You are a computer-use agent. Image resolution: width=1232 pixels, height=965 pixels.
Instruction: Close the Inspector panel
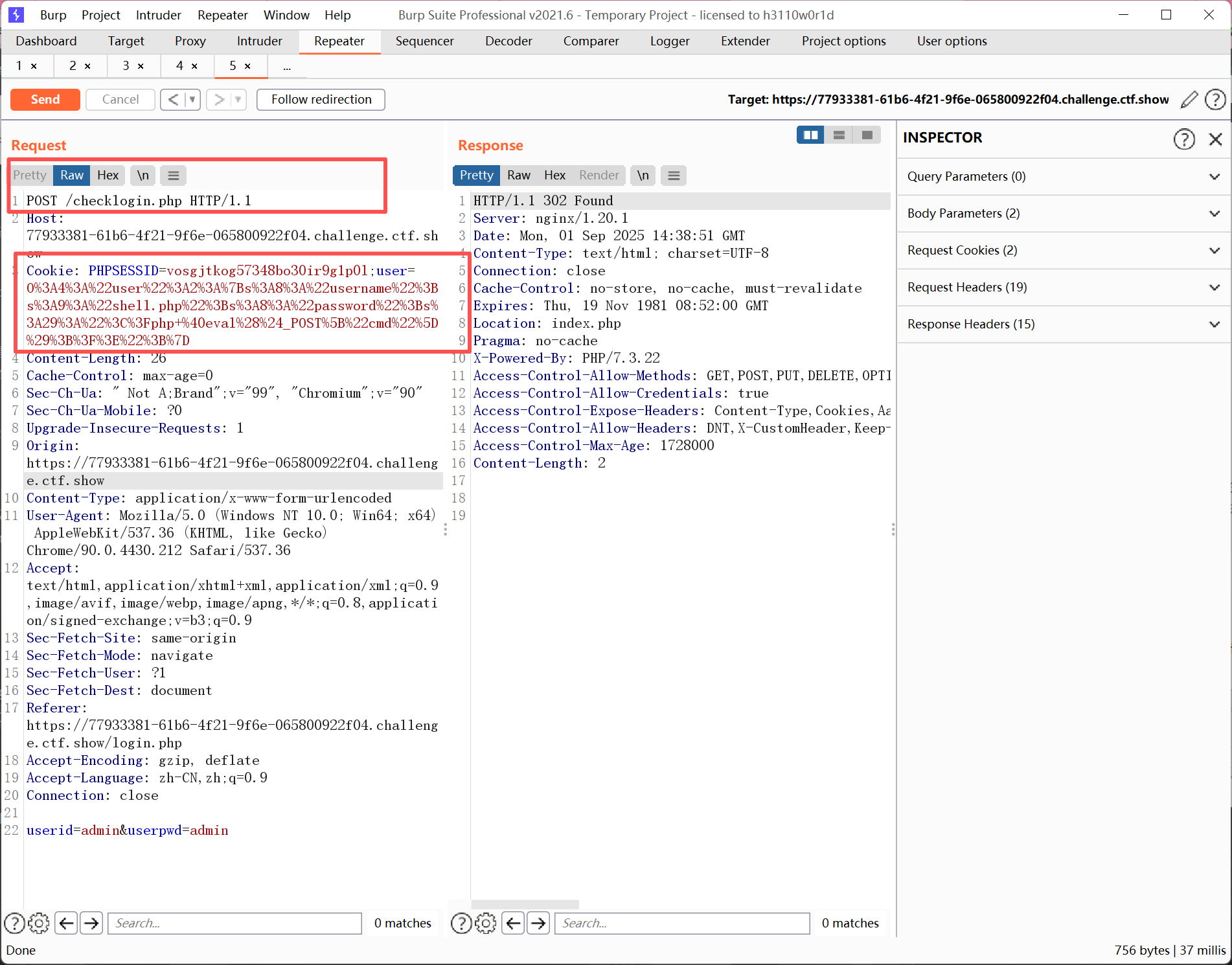coord(1216,138)
